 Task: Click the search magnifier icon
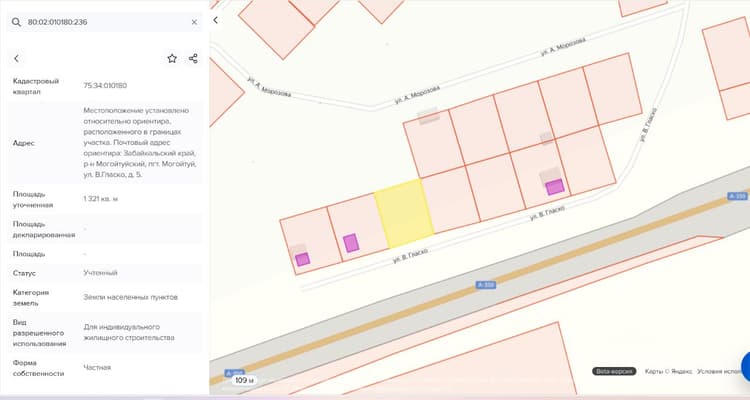pyautogui.click(x=16, y=22)
